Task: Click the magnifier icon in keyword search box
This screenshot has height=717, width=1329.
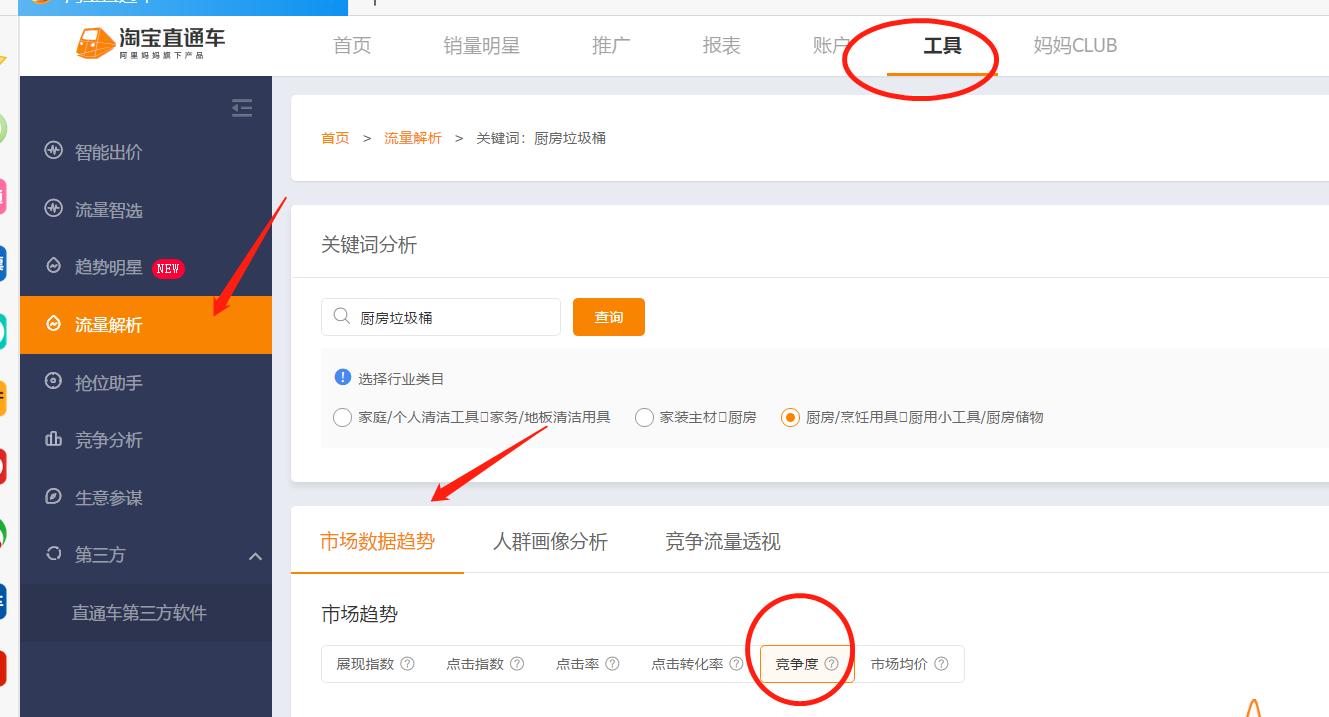Action: (340, 316)
